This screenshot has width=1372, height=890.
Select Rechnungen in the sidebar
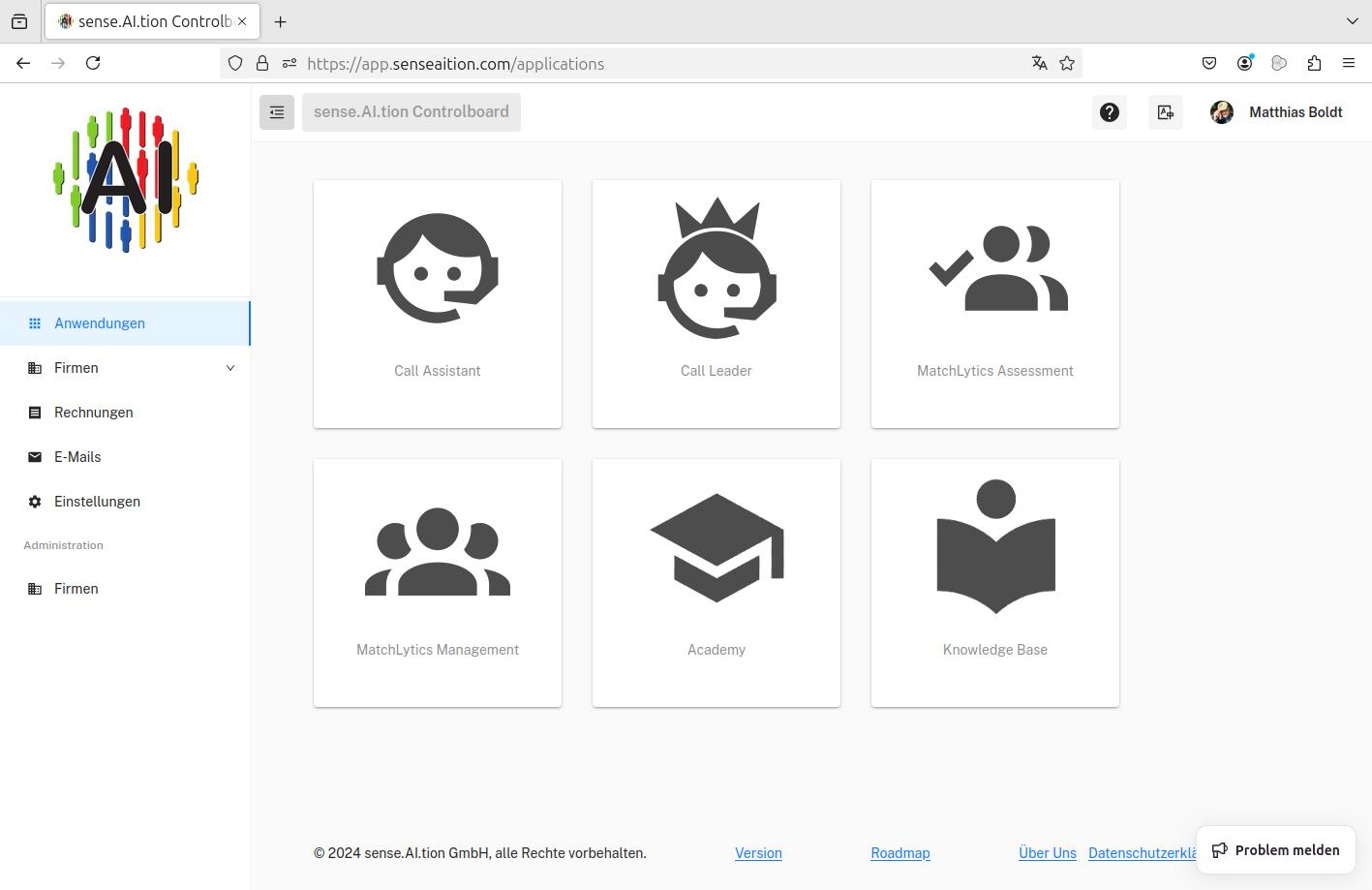click(x=125, y=413)
